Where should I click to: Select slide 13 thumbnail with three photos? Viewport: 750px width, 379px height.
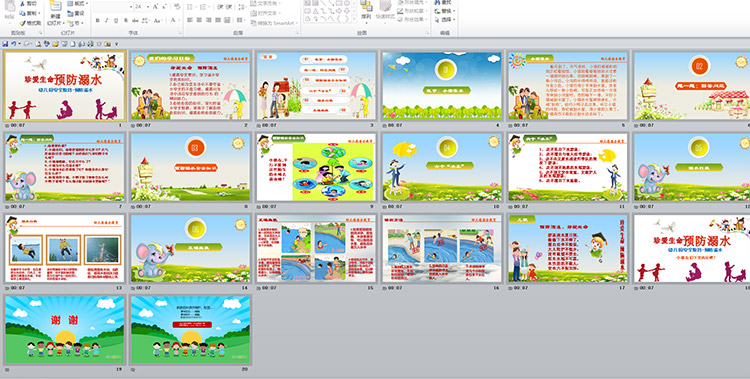65,248
